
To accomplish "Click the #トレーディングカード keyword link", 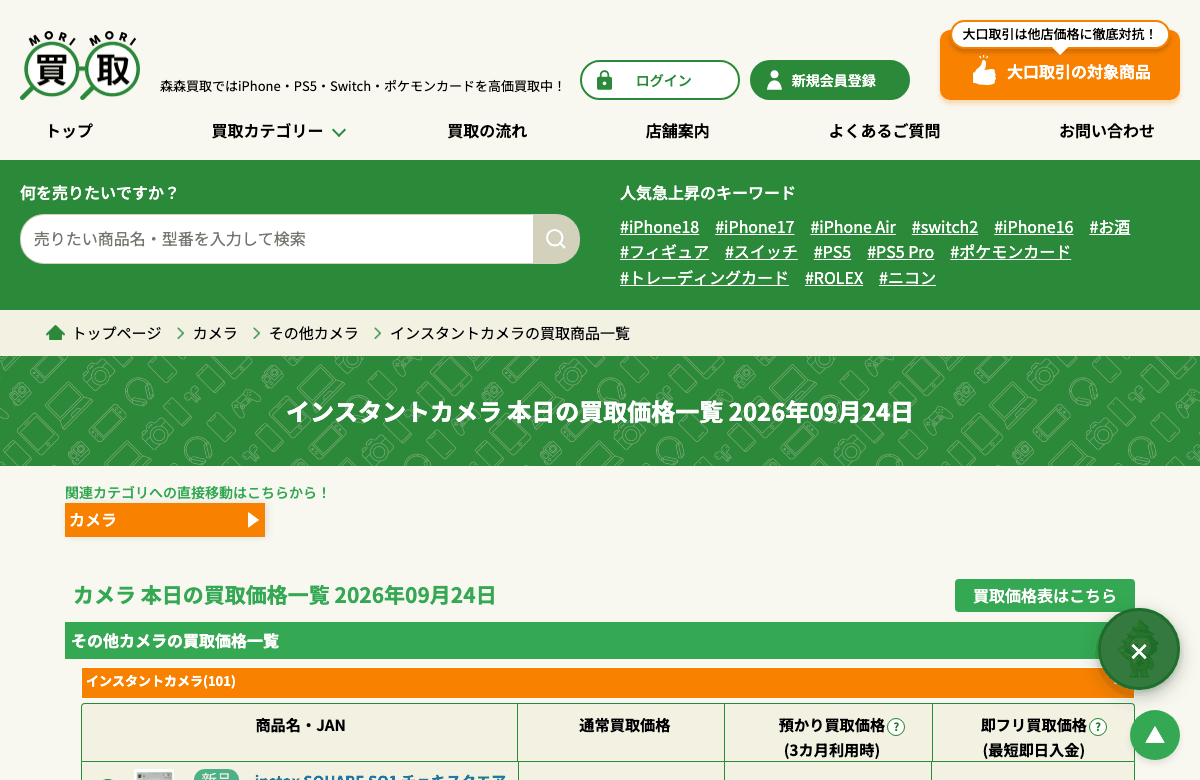I will click(x=704, y=278).
